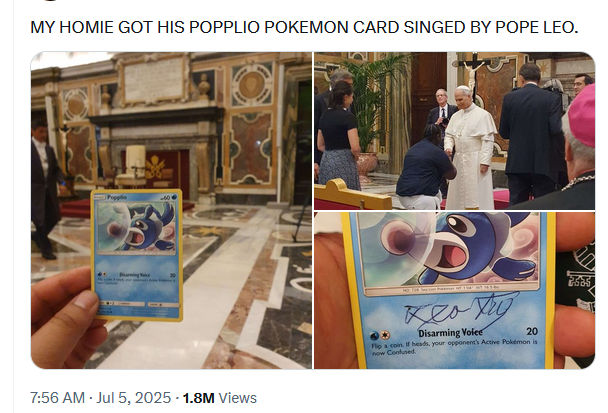Click the 20 damage number on close-up card

point(532,331)
